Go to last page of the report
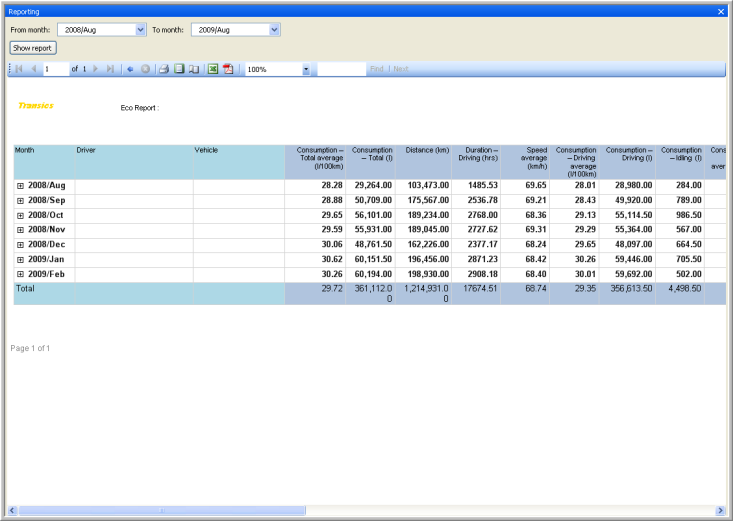 tap(110, 69)
